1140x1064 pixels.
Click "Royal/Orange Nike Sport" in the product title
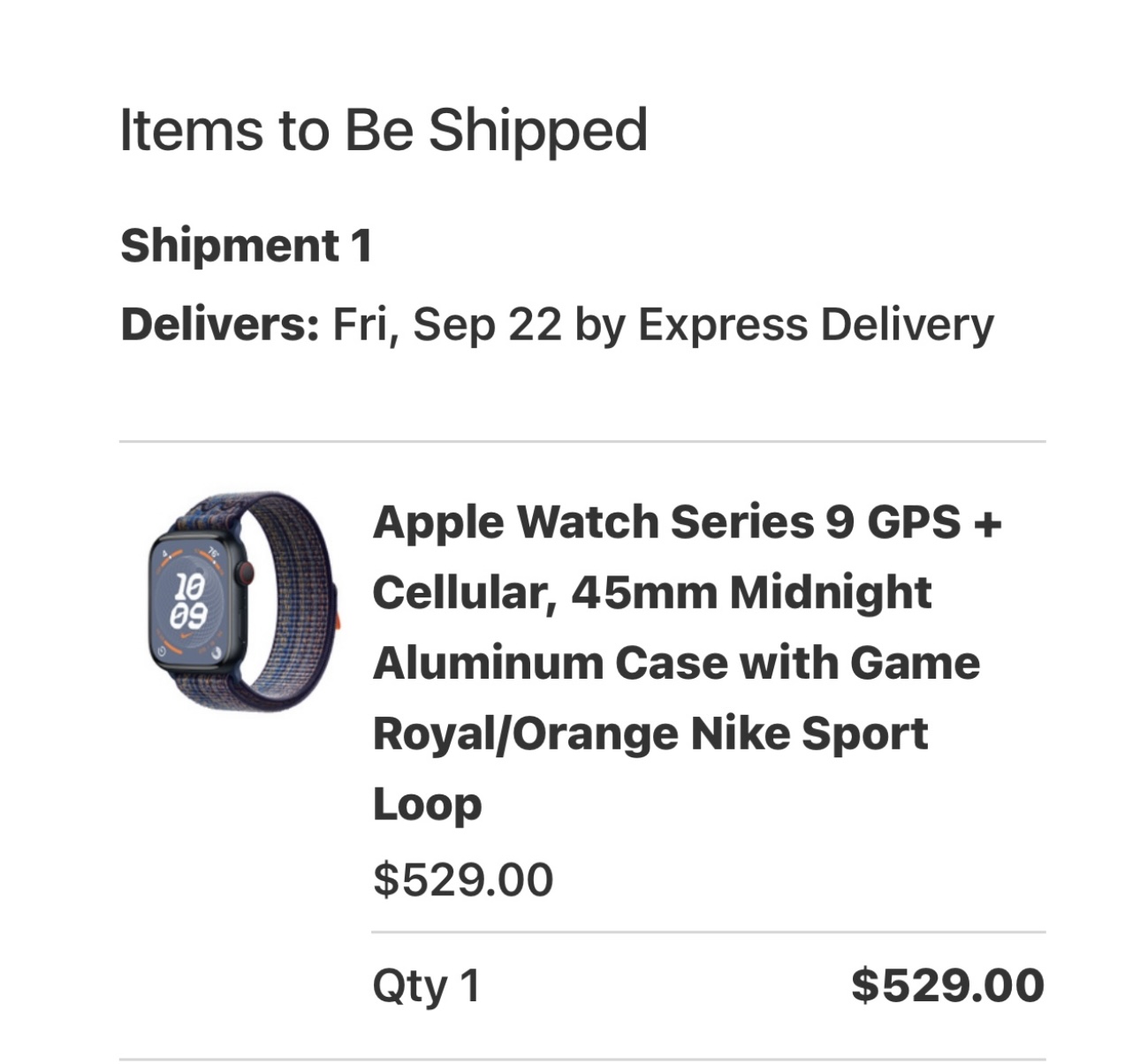point(650,733)
